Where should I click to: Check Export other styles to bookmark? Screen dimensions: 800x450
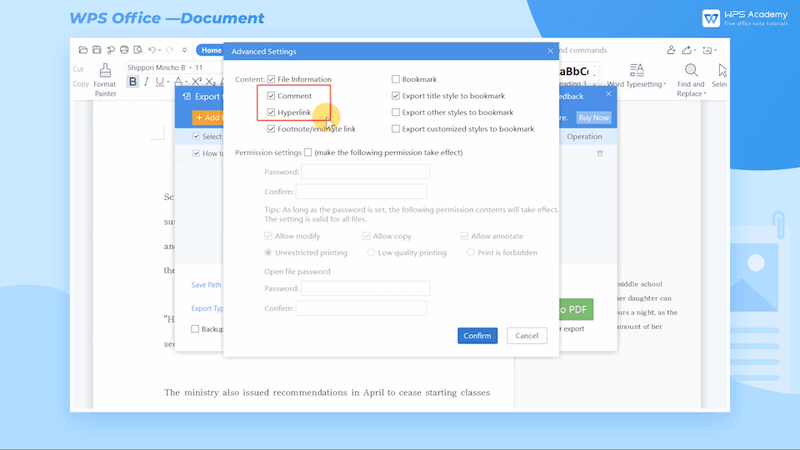coord(396,113)
